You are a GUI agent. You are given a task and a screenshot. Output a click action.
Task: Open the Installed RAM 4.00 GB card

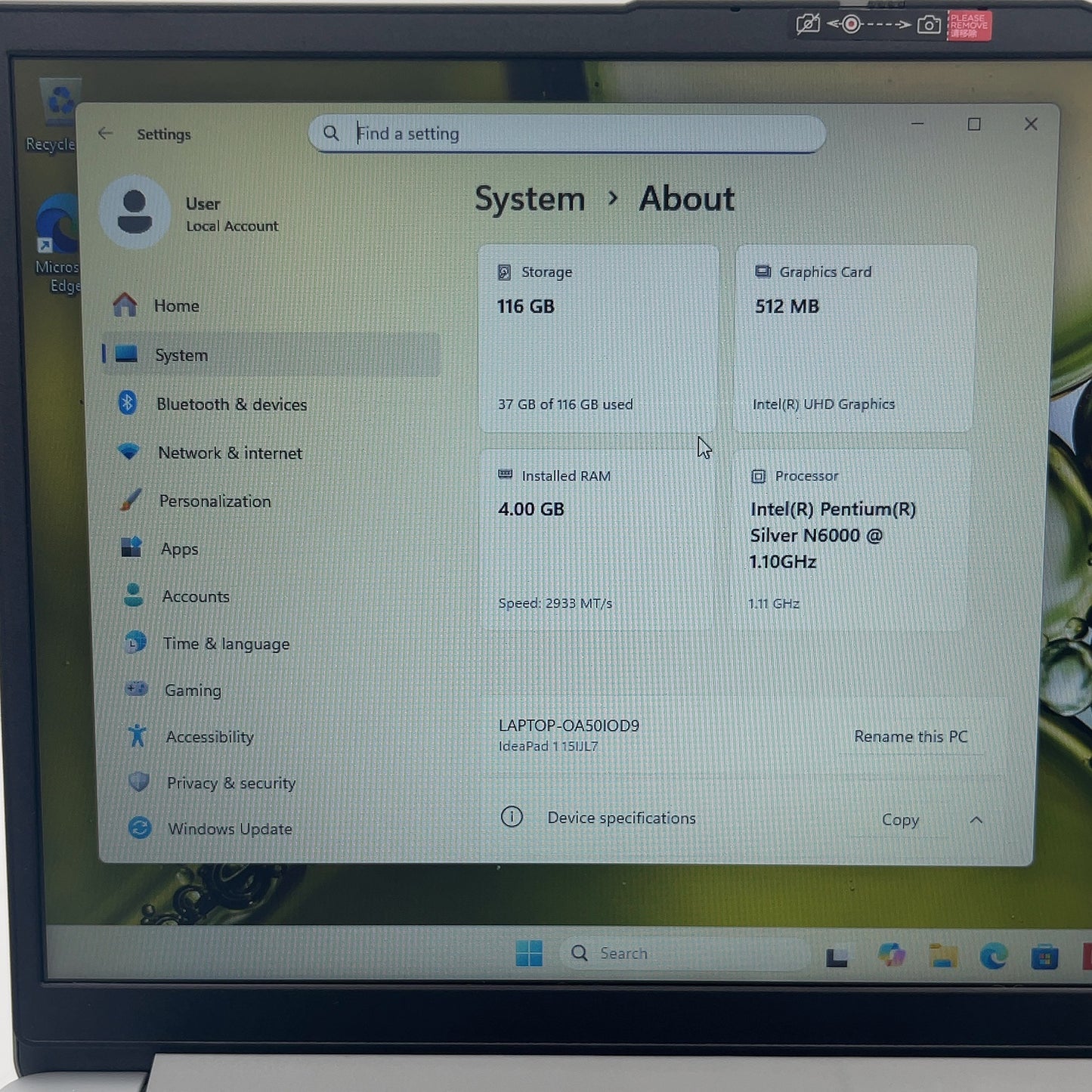pyautogui.click(x=597, y=540)
